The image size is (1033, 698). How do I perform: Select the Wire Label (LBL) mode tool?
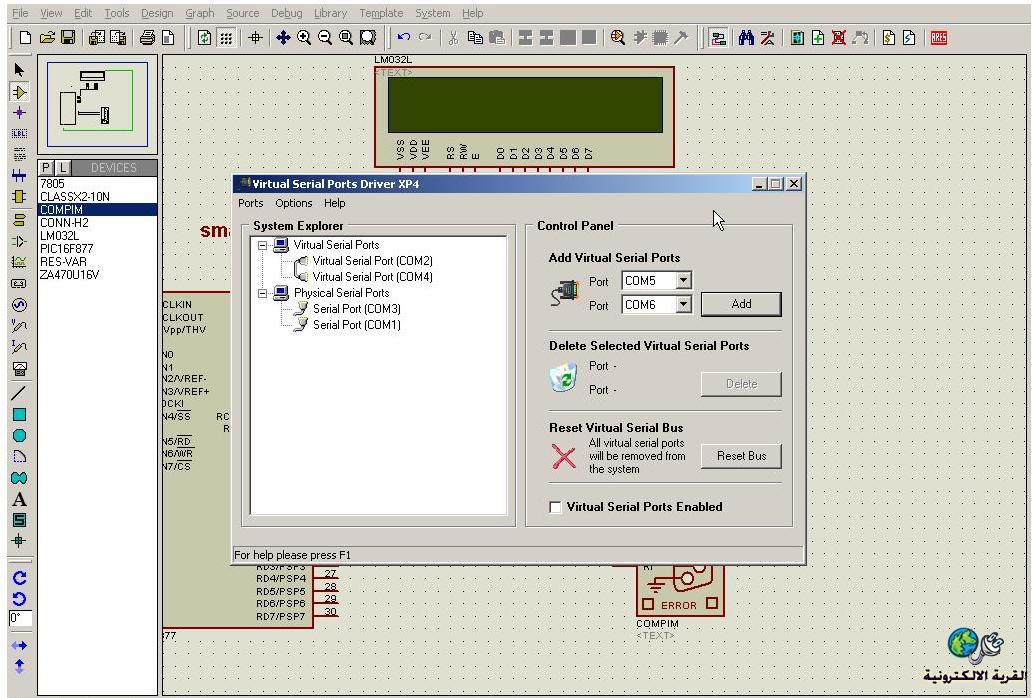click(19, 134)
